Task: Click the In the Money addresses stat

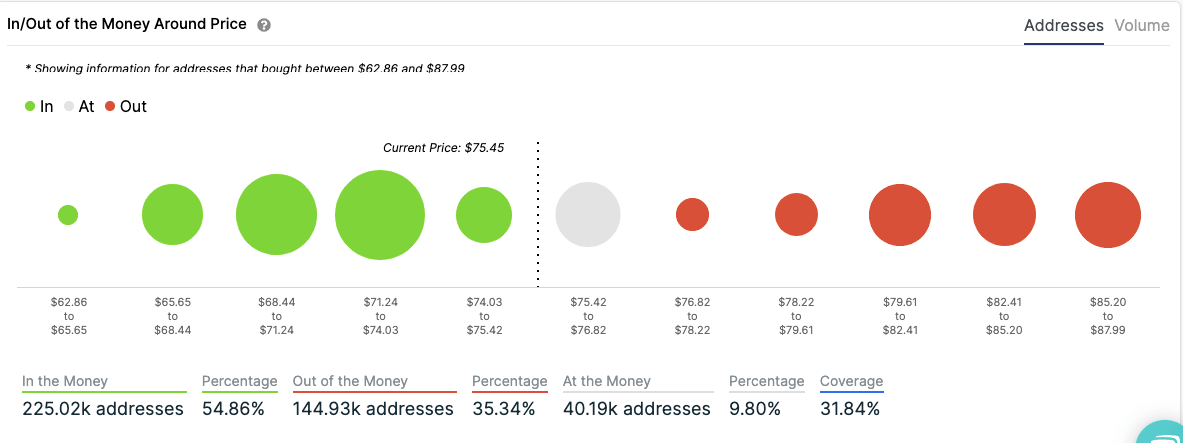Action: 103,408
